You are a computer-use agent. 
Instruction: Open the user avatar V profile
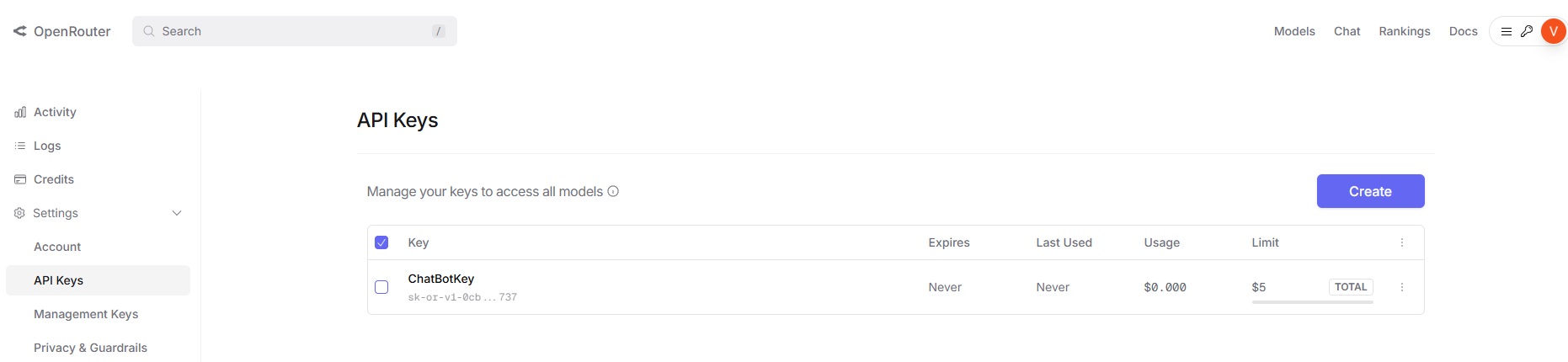[x=1553, y=31]
